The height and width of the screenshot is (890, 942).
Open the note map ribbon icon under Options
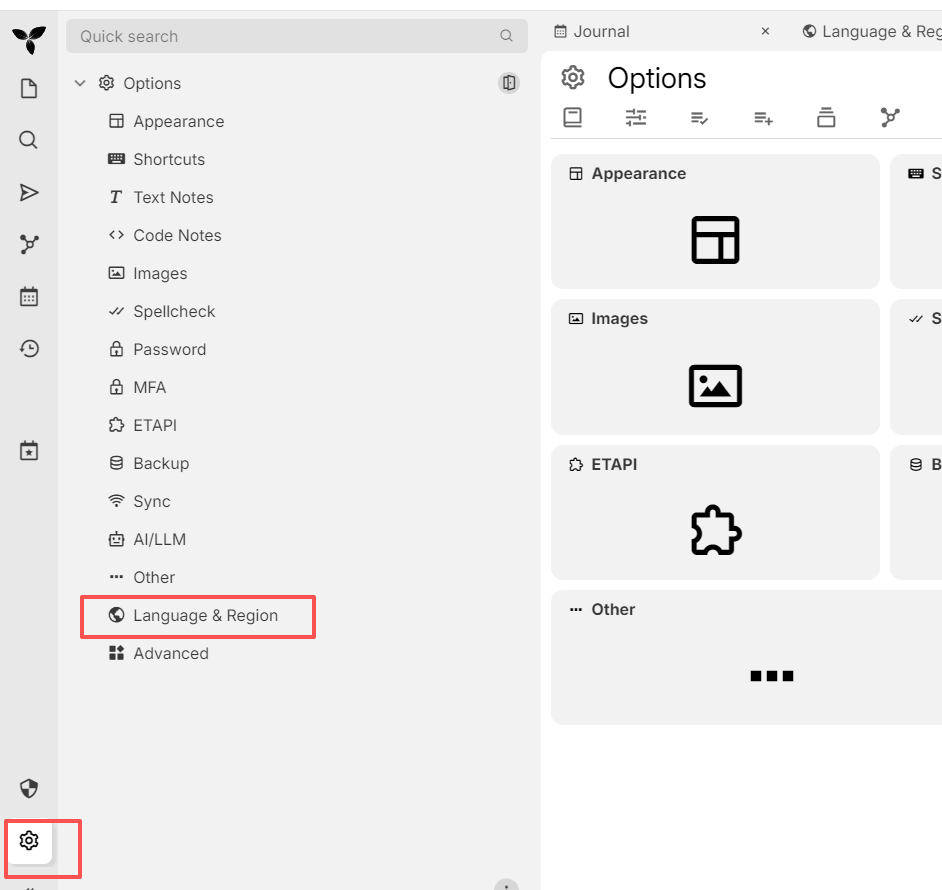coord(890,117)
